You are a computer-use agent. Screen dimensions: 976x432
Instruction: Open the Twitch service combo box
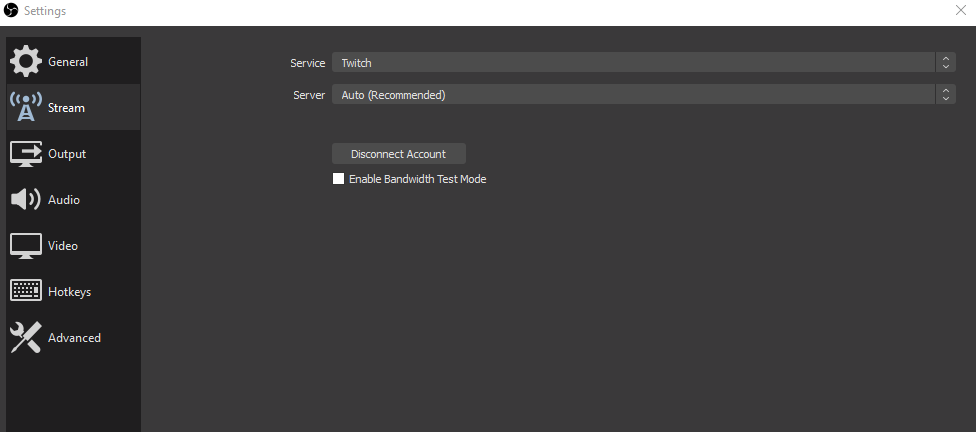[x=644, y=62]
